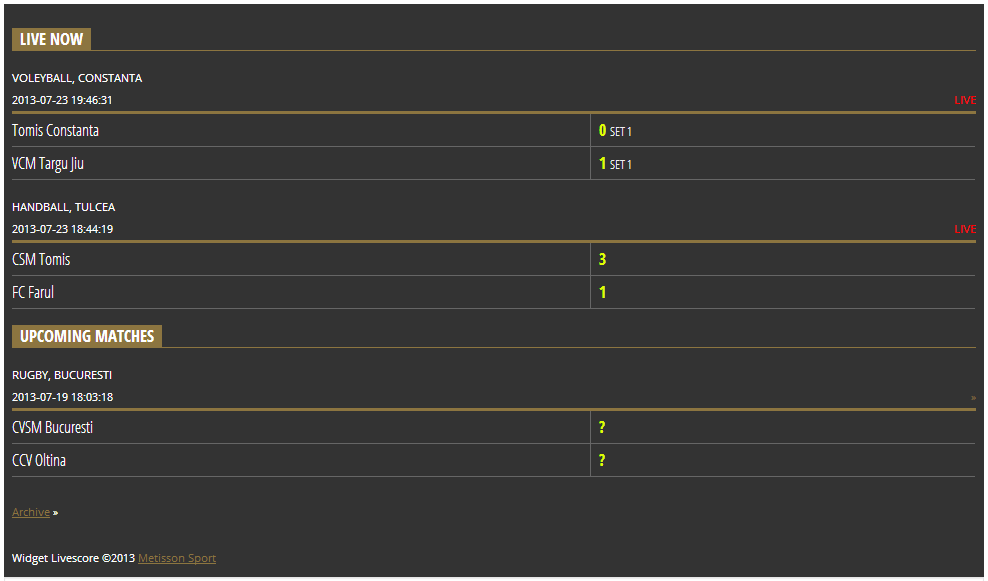Click the Volleyball, Constanta match heading
Image resolution: width=988 pixels, height=581 pixels.
point(77,78)
